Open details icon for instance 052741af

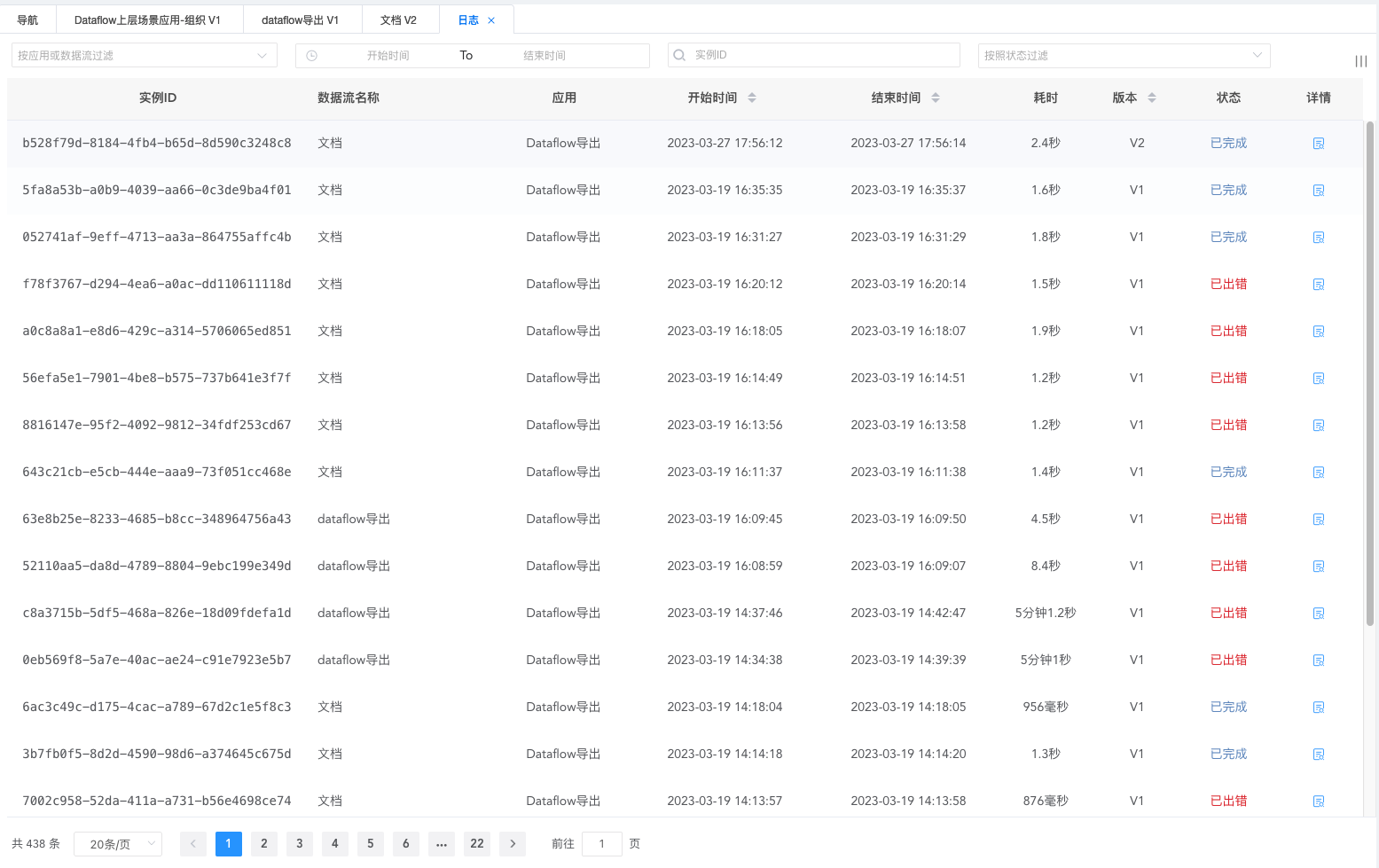tap(1319, 238)
